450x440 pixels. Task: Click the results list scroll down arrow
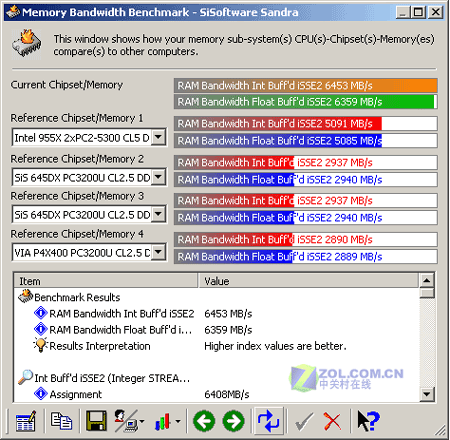[427, 395]
